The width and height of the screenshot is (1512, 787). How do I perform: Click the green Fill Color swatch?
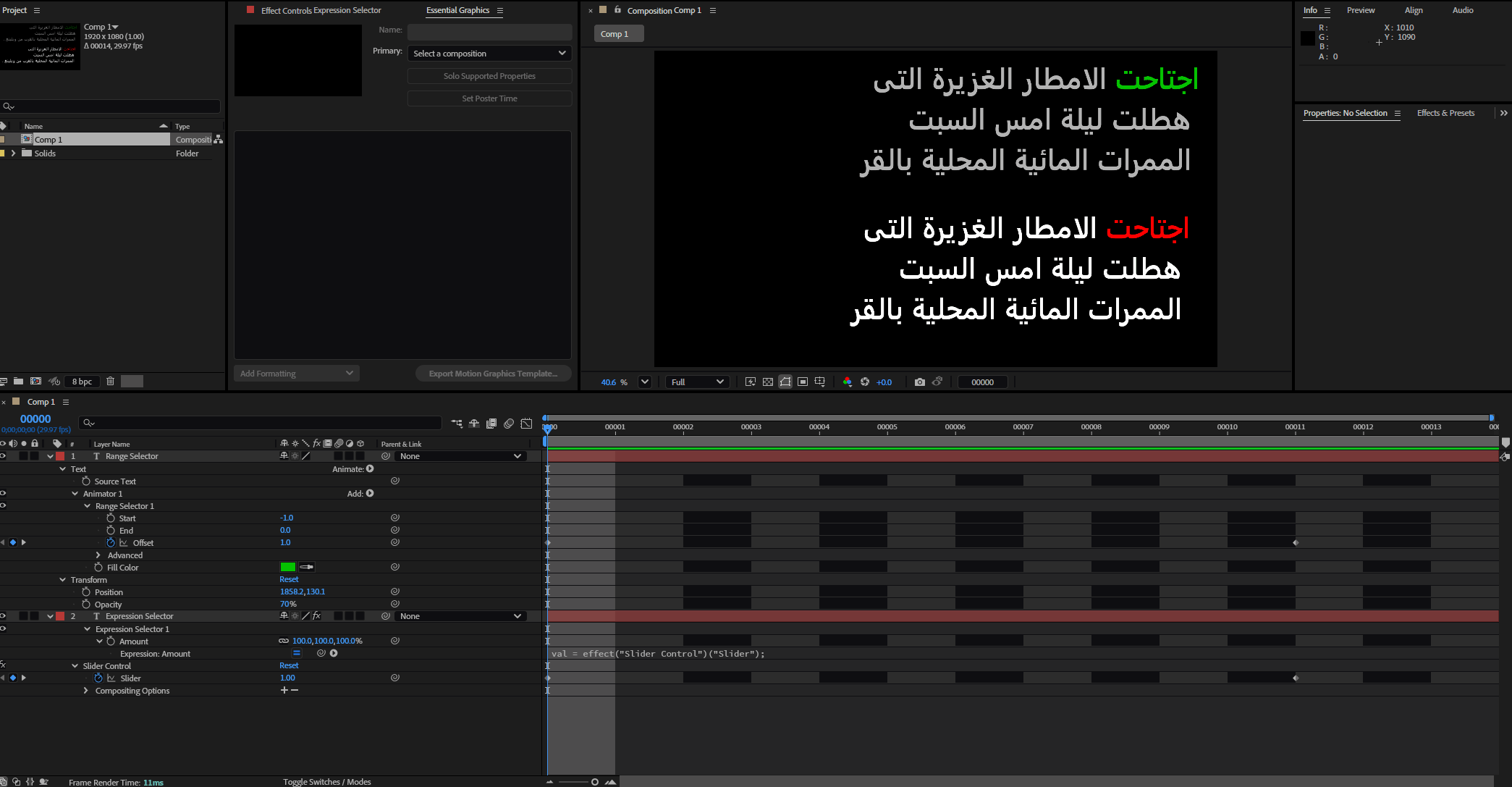pyautogui.click(x=287, y=568)
